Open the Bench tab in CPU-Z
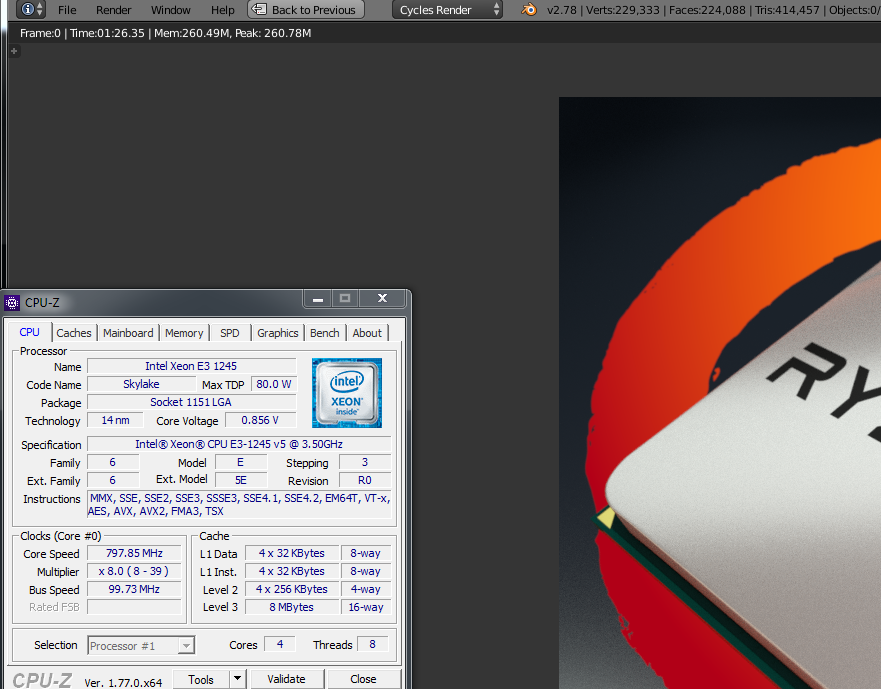This screenshot has width=881, height=689. click(x=325, y=333)
